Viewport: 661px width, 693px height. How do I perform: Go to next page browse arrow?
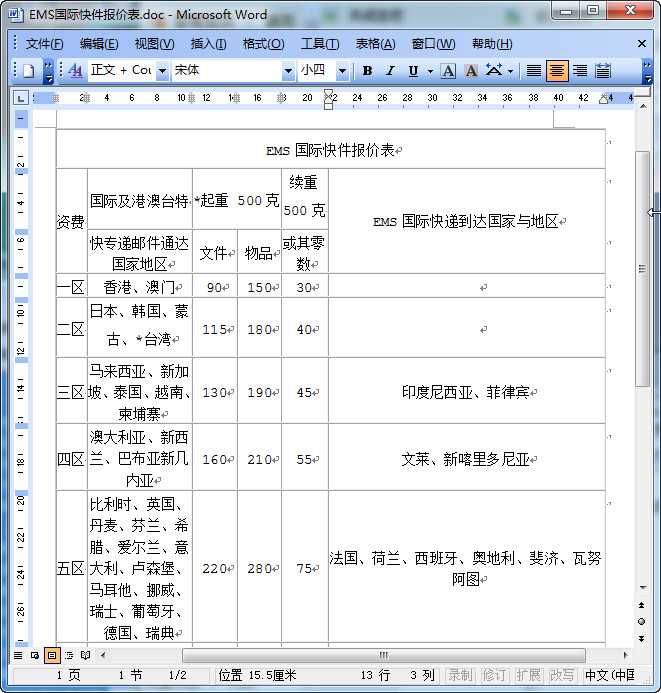click(642, 639)
